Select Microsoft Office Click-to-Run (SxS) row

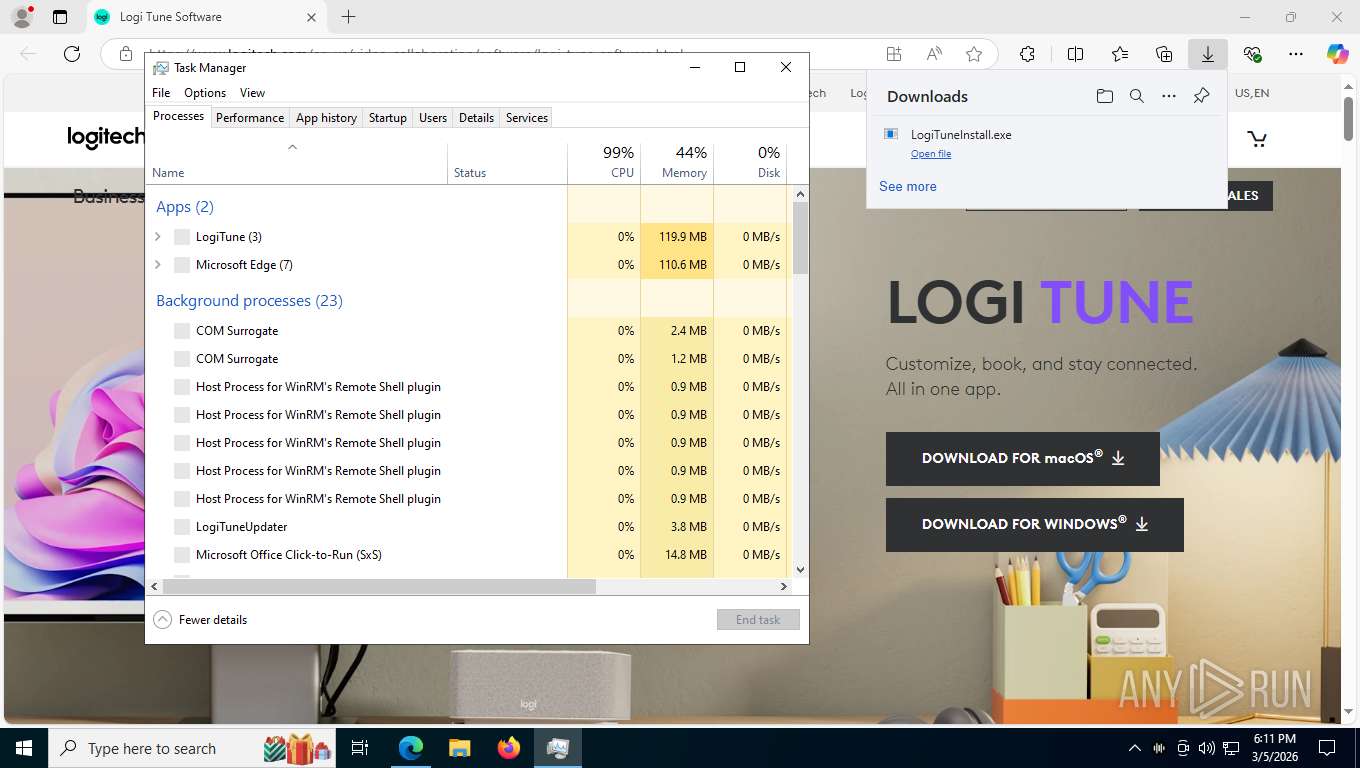[470, 555]
